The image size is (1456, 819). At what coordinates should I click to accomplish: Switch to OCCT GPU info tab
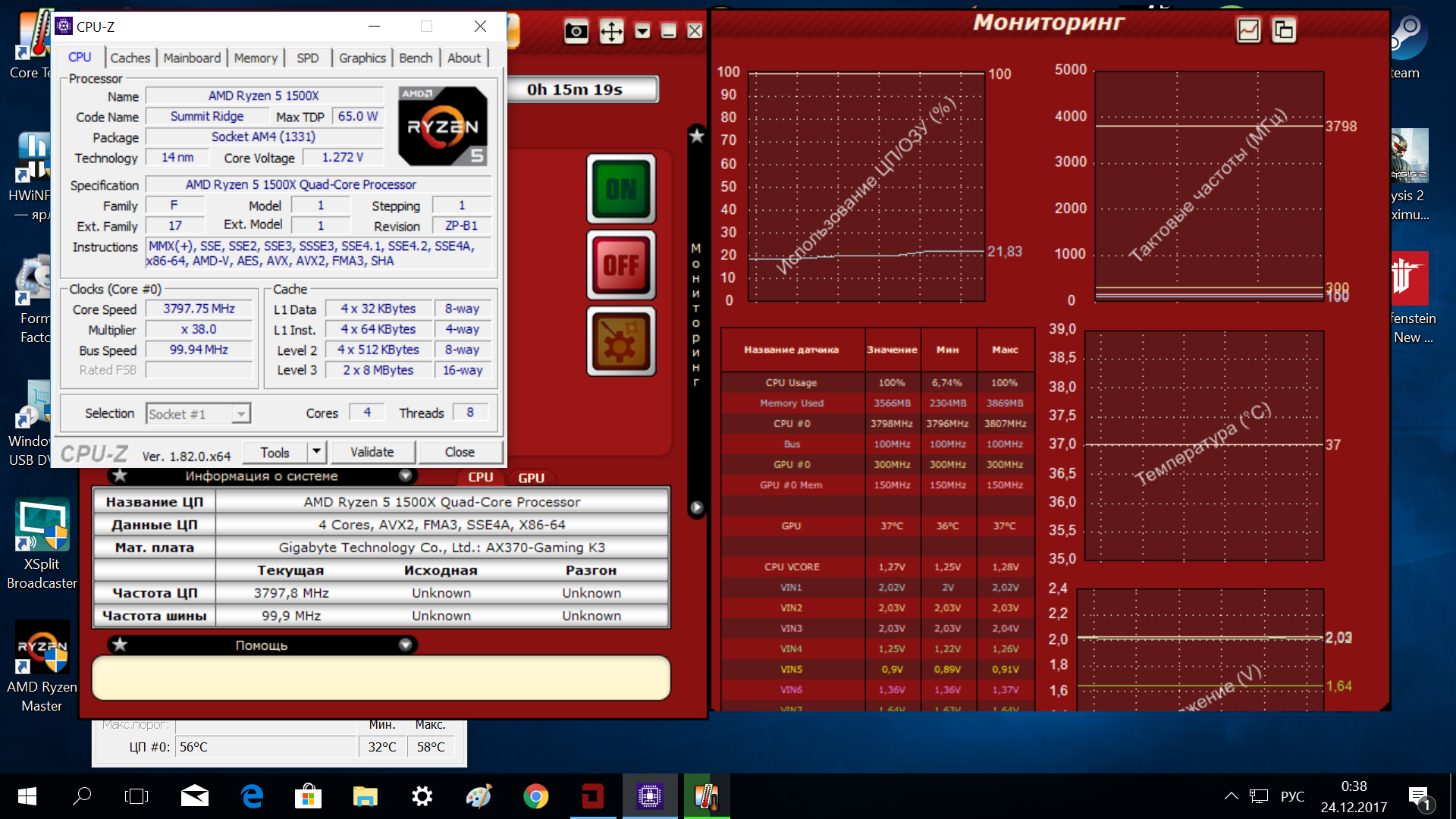(x=531, y=478)
